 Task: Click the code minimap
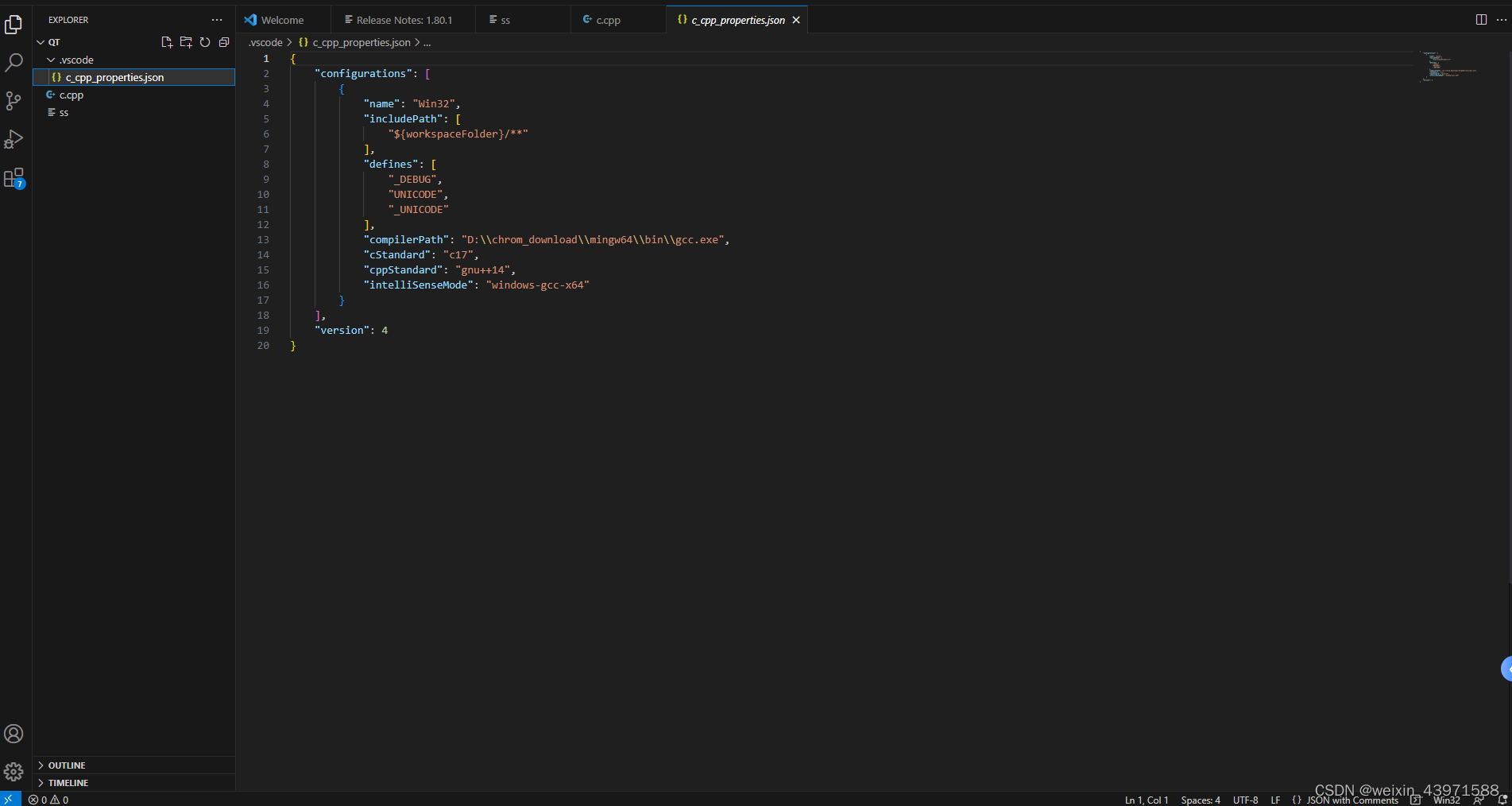pyautogui.click(x=1448, y=67)
